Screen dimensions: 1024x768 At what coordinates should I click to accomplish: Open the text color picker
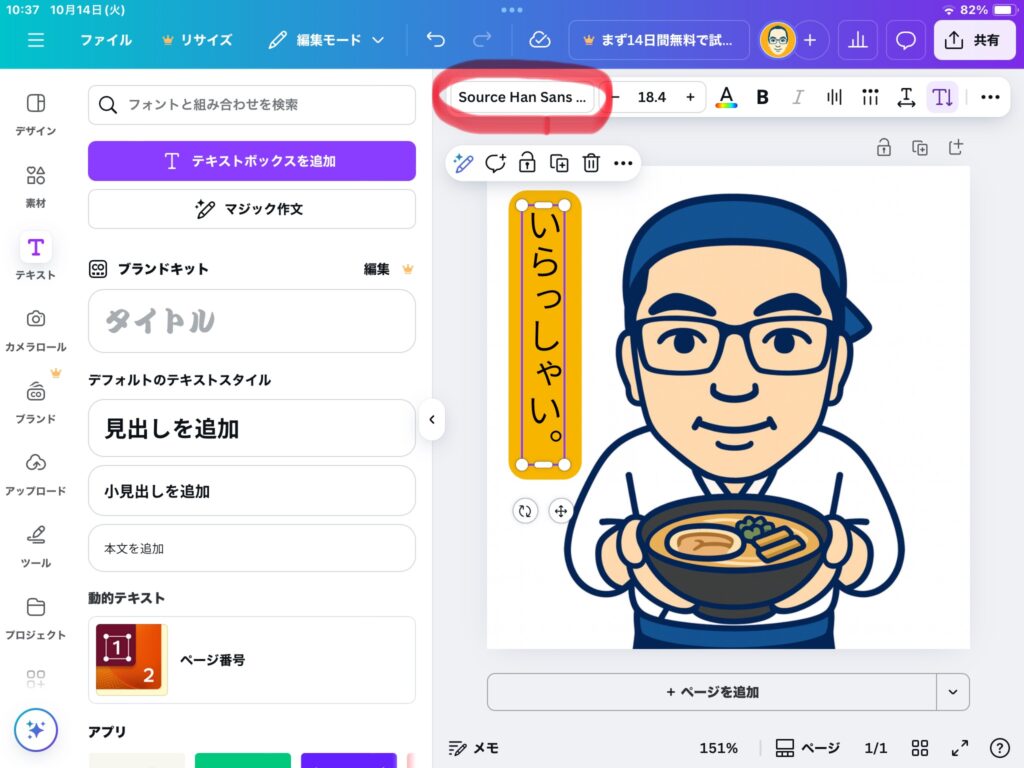727,97
